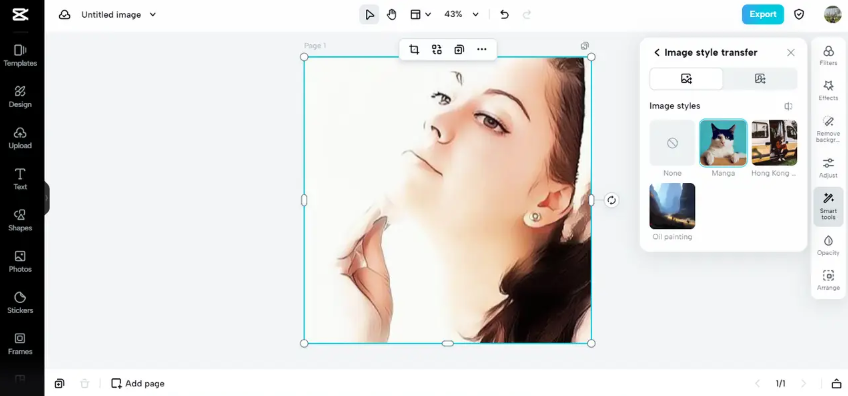The width and height of the screenshot is (848, 396).
Task: Click the page copy icon above canvas
Action: click(x=585, y=46)
